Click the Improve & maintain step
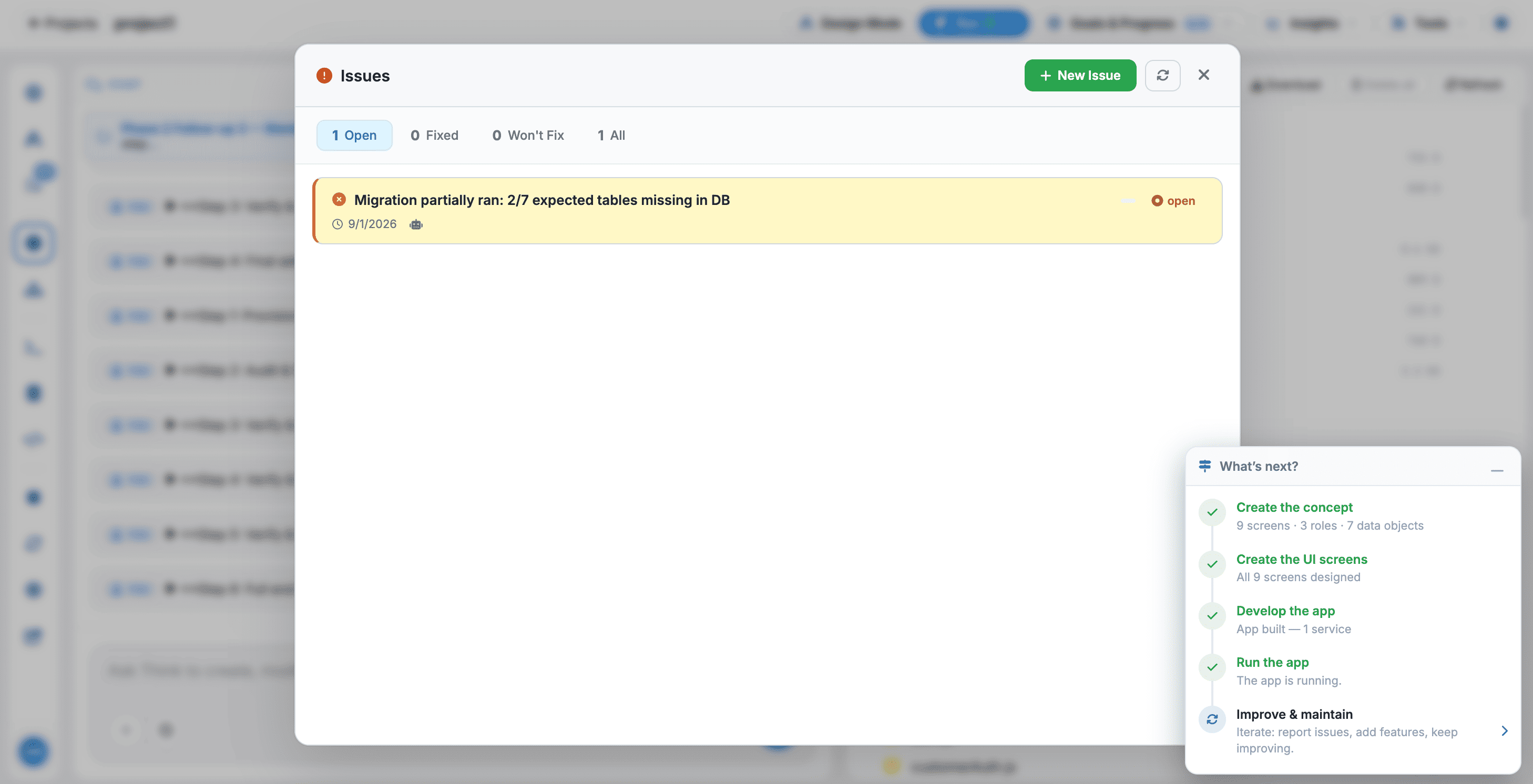 (1353, 731)
